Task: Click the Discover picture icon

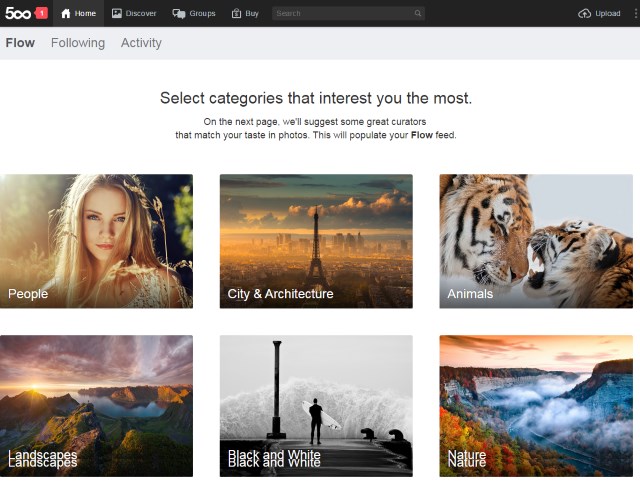Action: 117,13
